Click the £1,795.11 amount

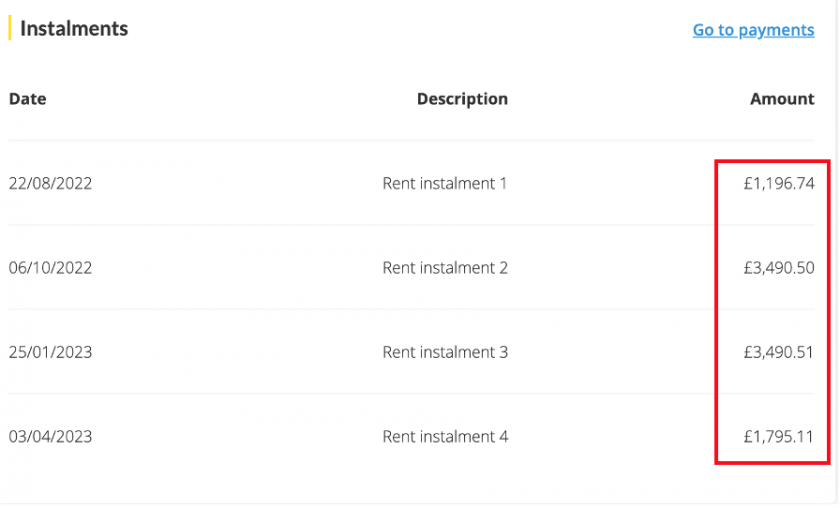click(778, 437)
